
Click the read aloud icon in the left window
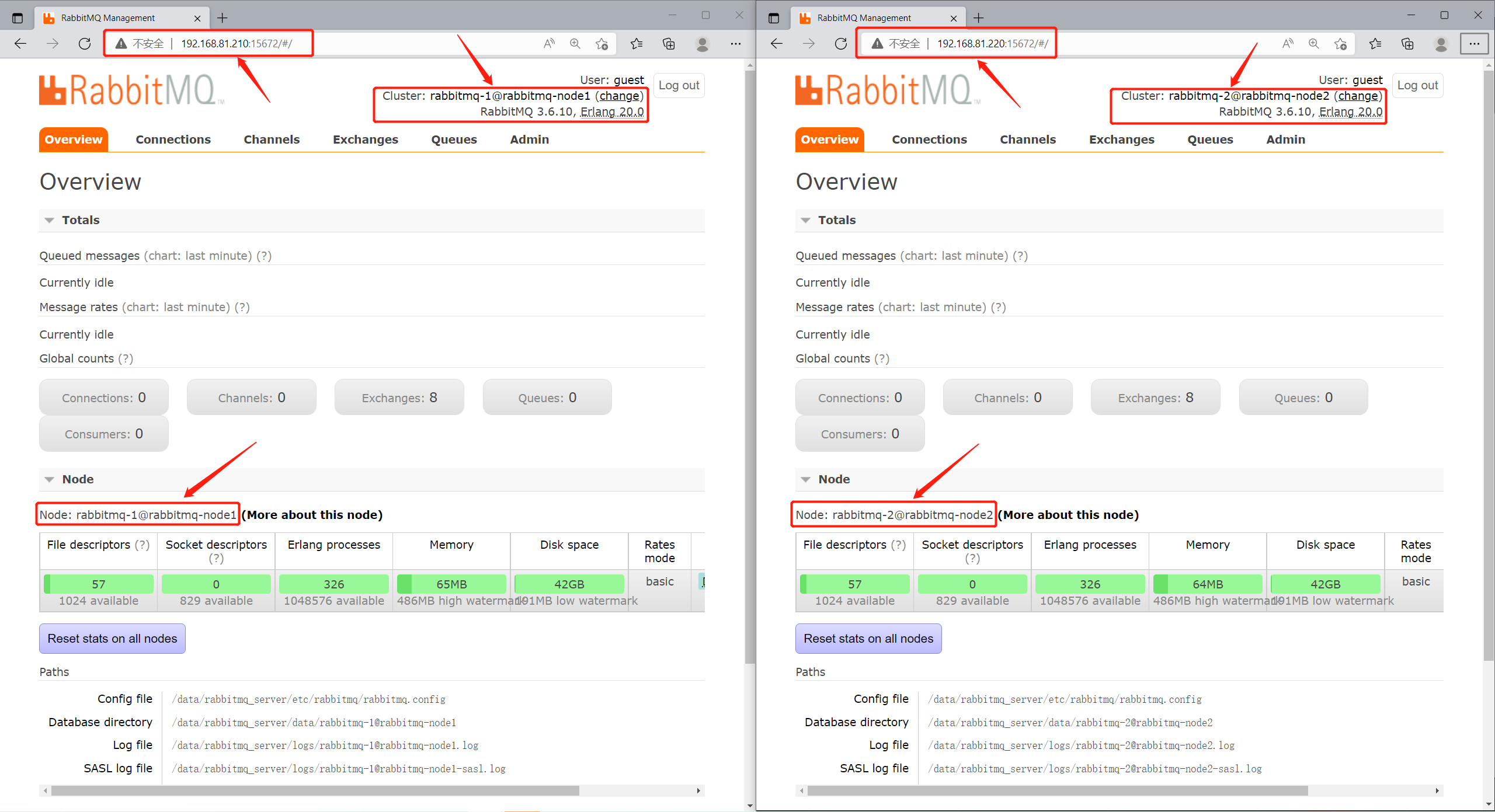pos(549,44)
